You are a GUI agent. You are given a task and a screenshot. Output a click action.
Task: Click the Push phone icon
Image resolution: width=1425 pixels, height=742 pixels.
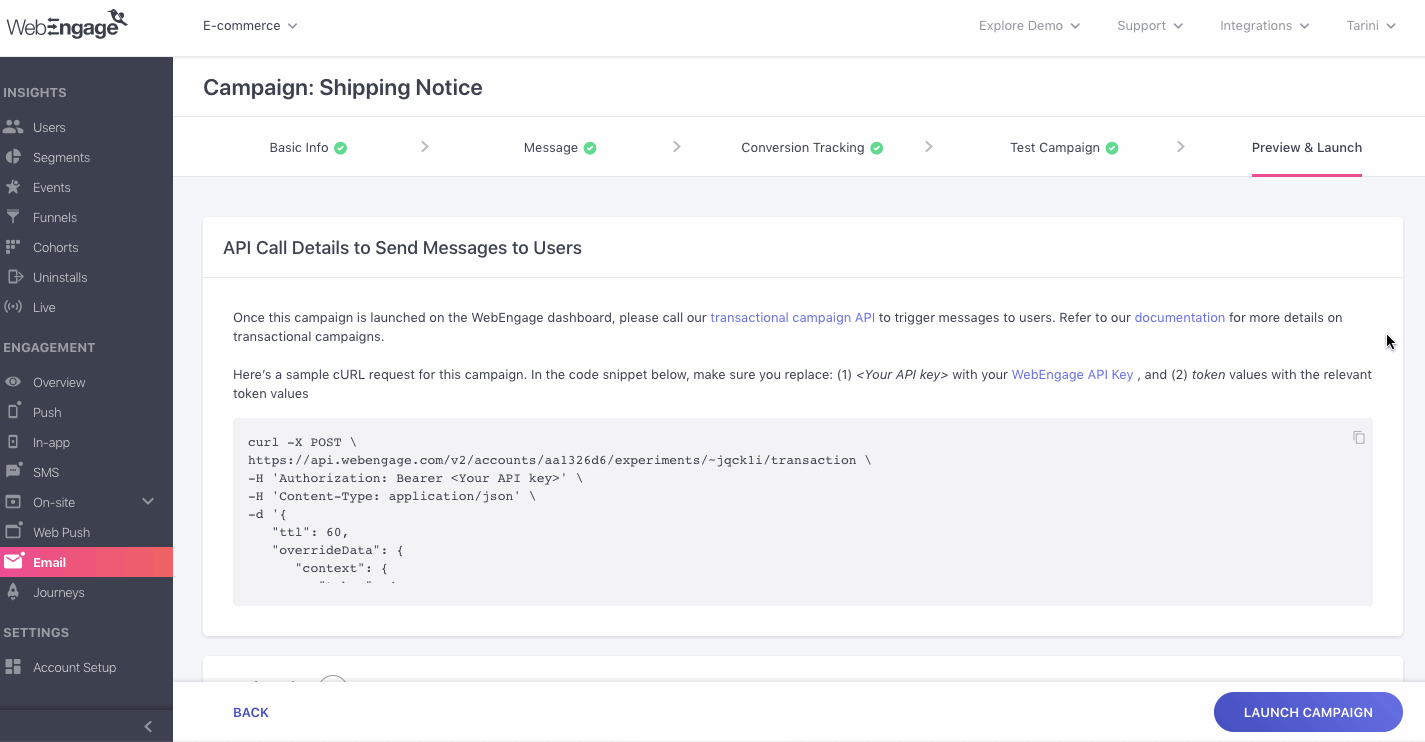pyautogui.click(x=13, y=411)
